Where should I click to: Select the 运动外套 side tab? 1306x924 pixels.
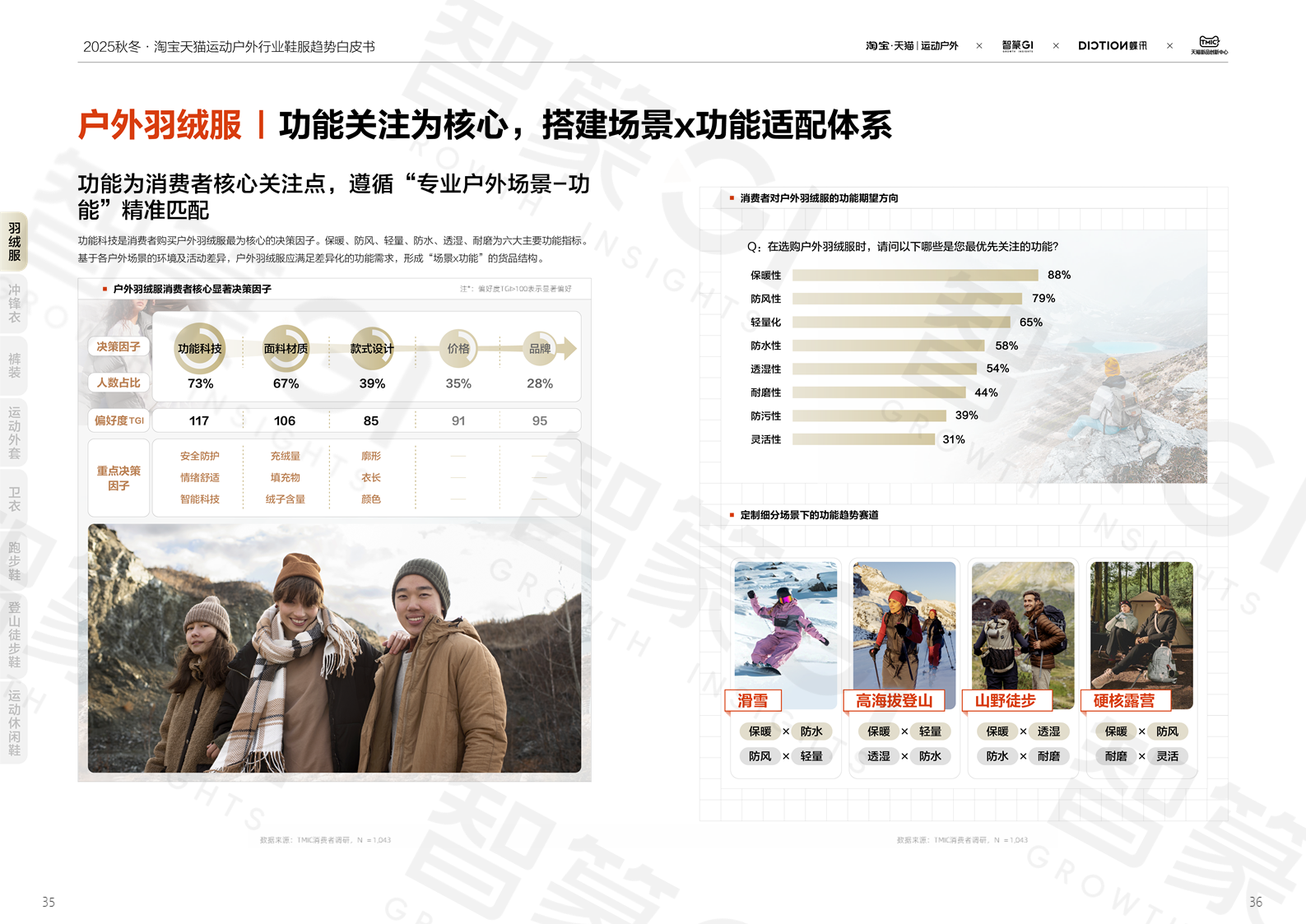pyautogui.click(x=15, y=431)
